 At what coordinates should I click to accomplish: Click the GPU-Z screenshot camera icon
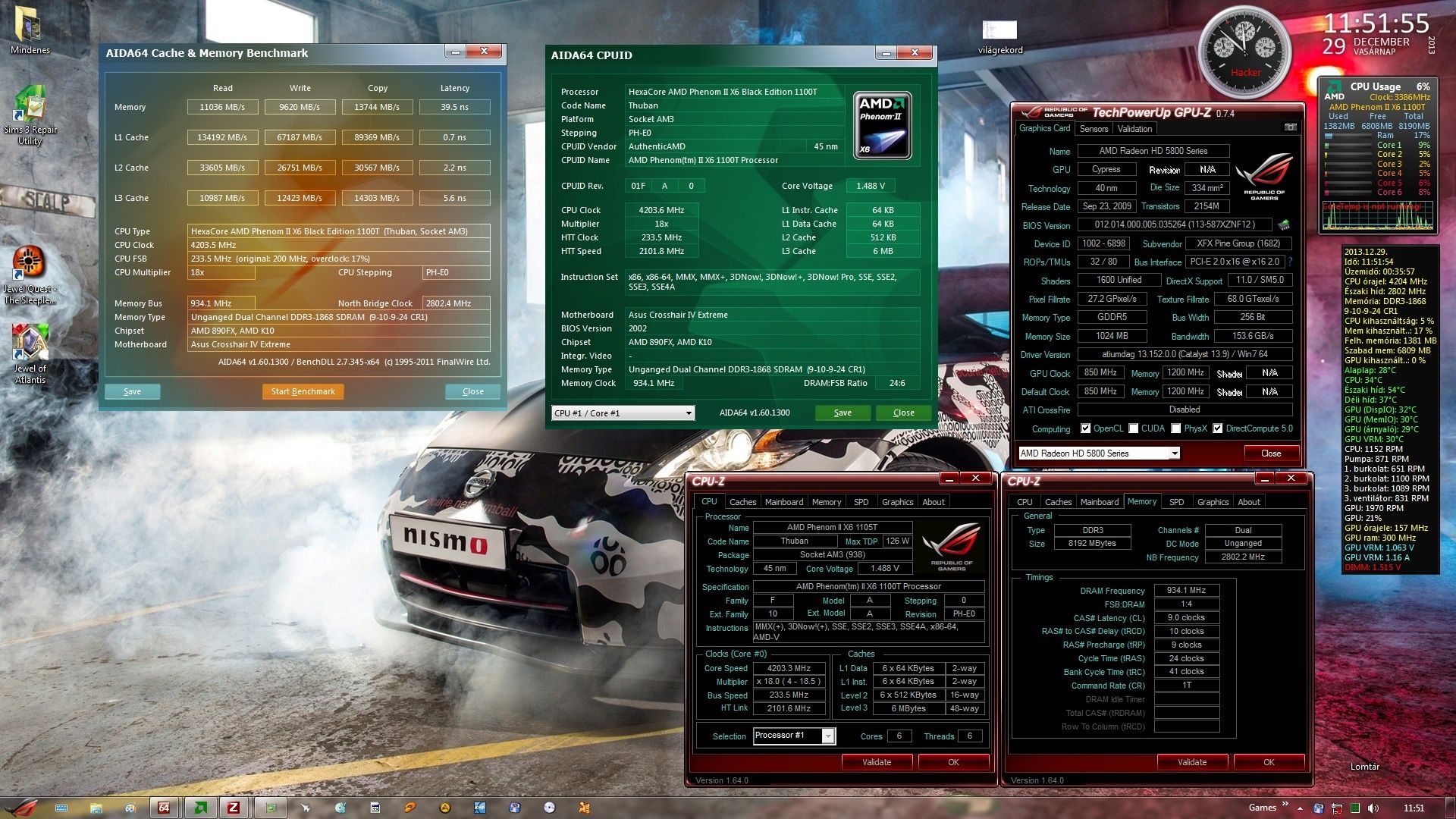click(x=1290, y=128)
